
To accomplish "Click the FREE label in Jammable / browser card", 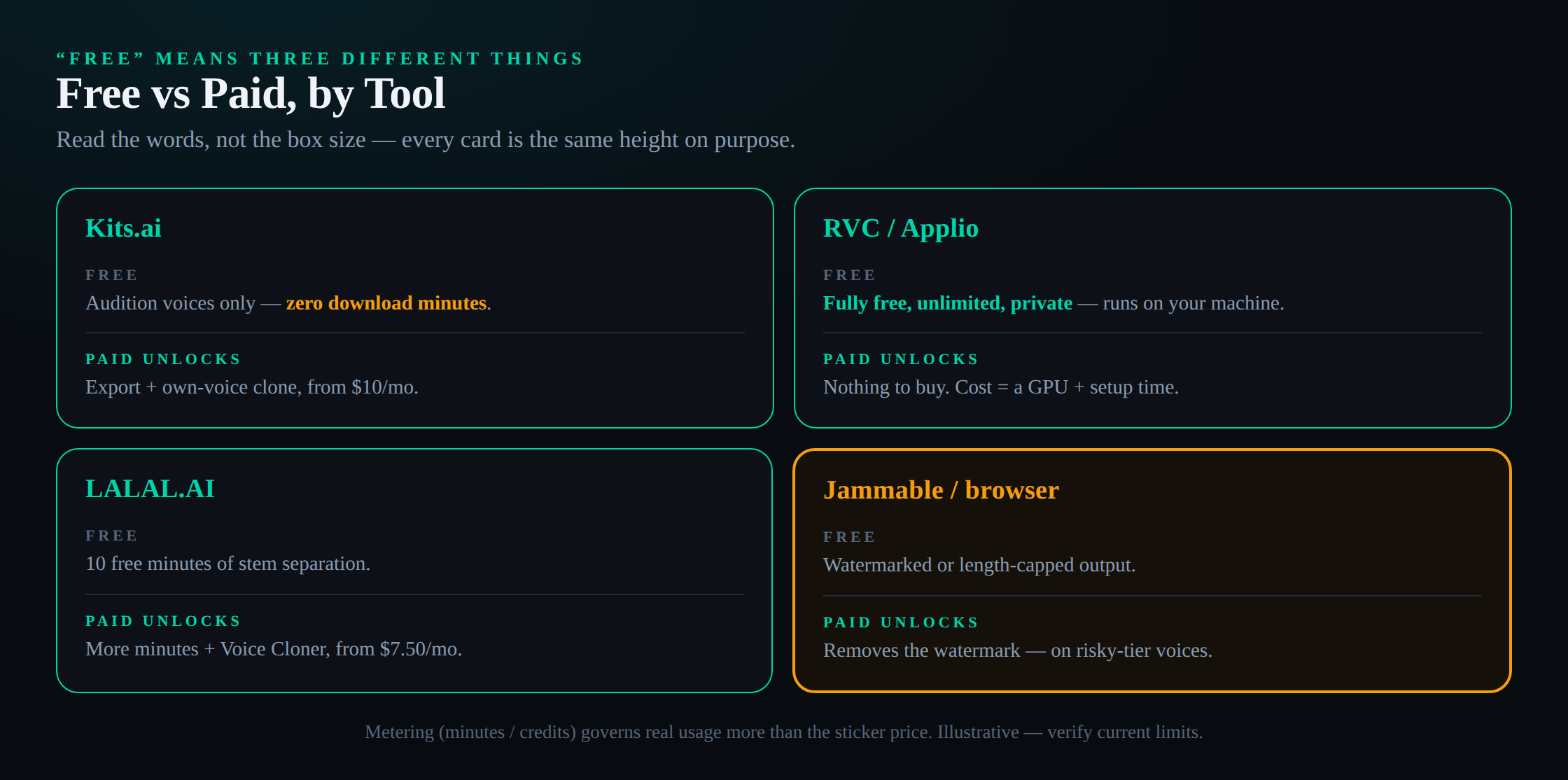I will tap(849, 537).
